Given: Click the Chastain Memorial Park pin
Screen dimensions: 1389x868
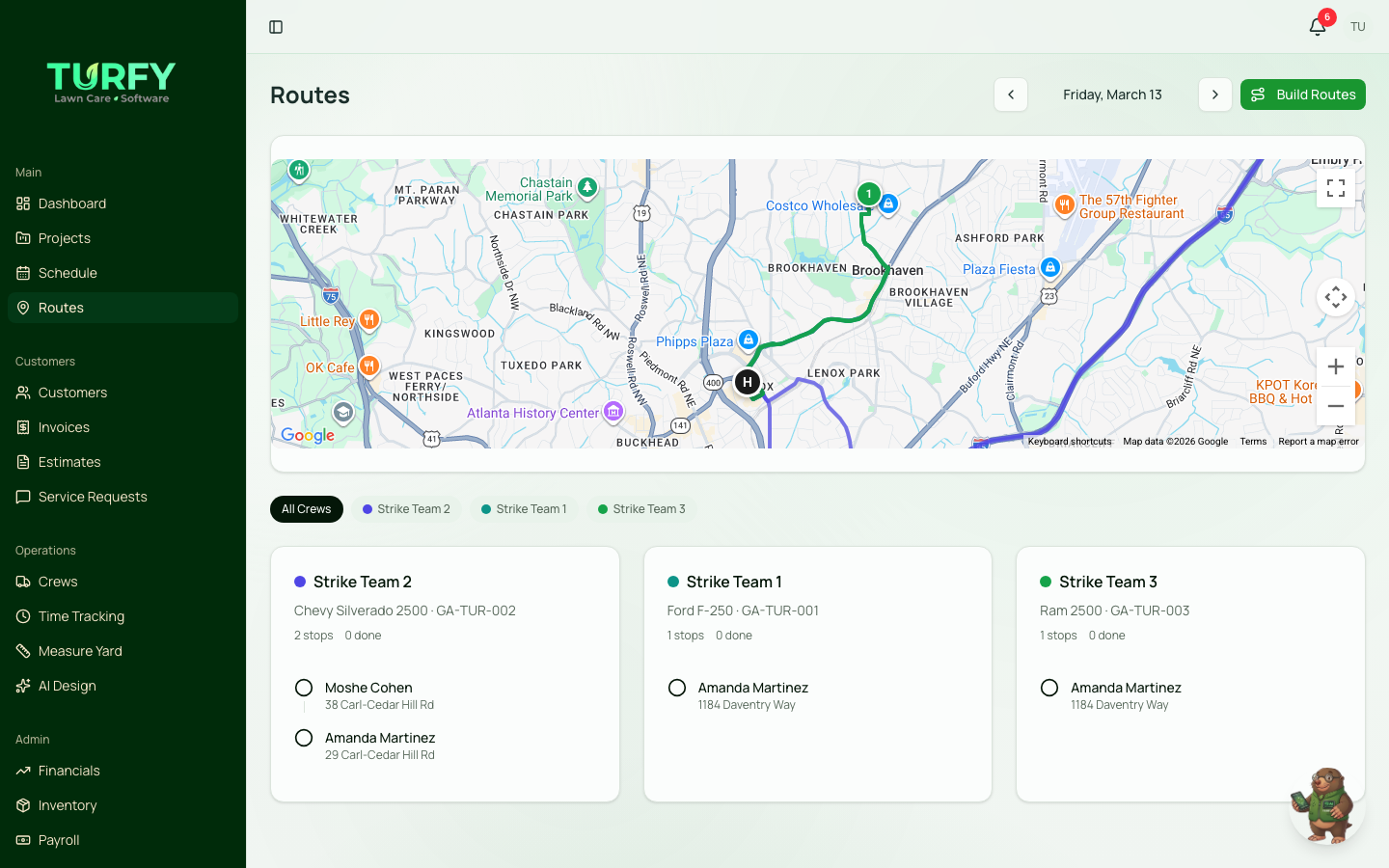Looking at the screenshot, I should tap(587, 187).
